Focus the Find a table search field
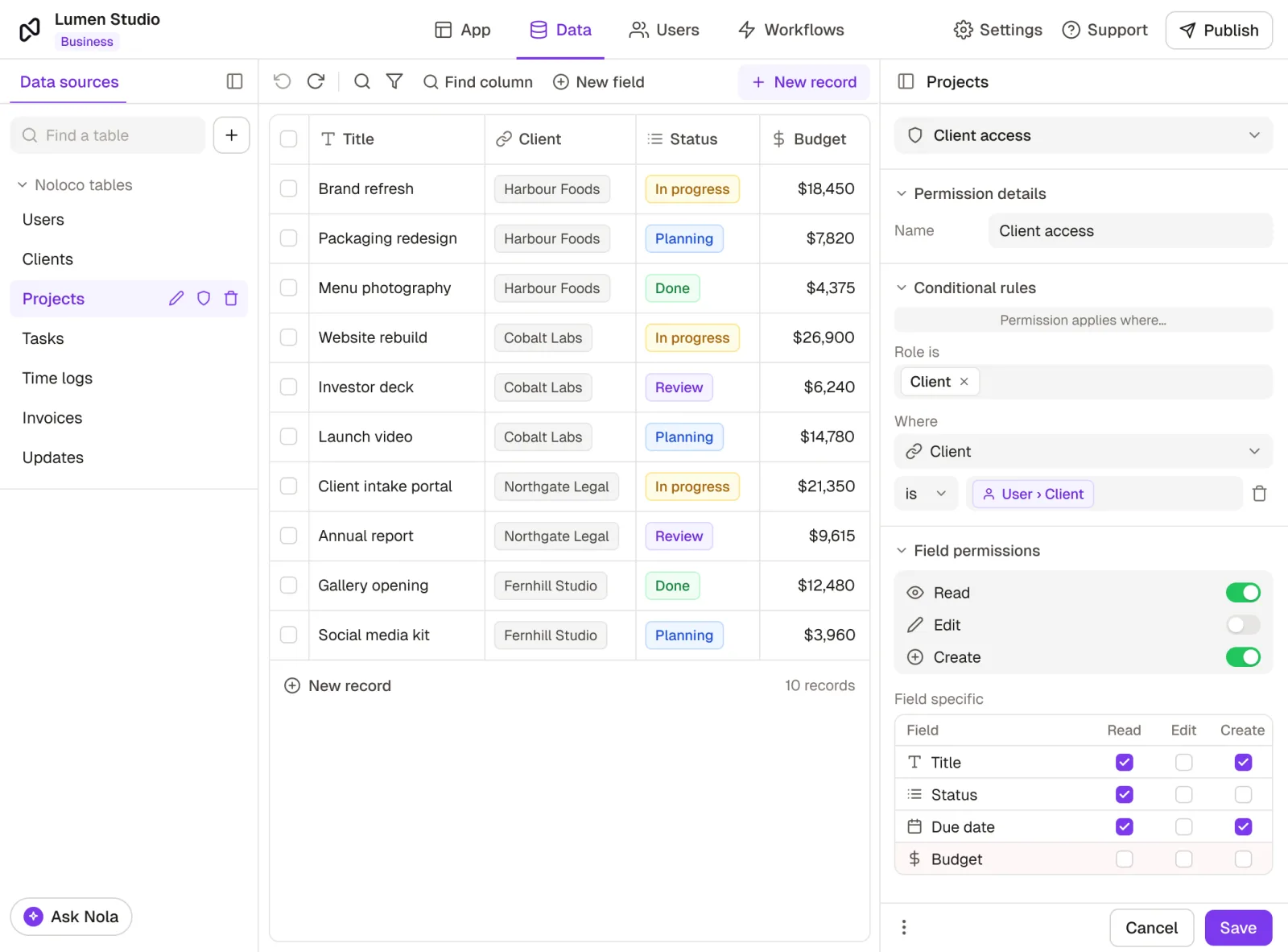This screenshot has width=1288, height=952. (108, 135)
